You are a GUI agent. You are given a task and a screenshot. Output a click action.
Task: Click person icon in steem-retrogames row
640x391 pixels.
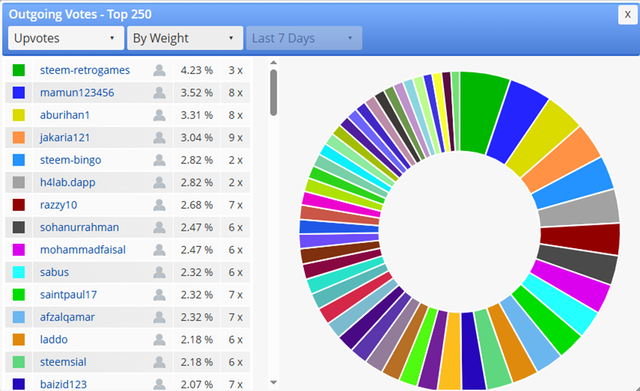coord(159,70)
